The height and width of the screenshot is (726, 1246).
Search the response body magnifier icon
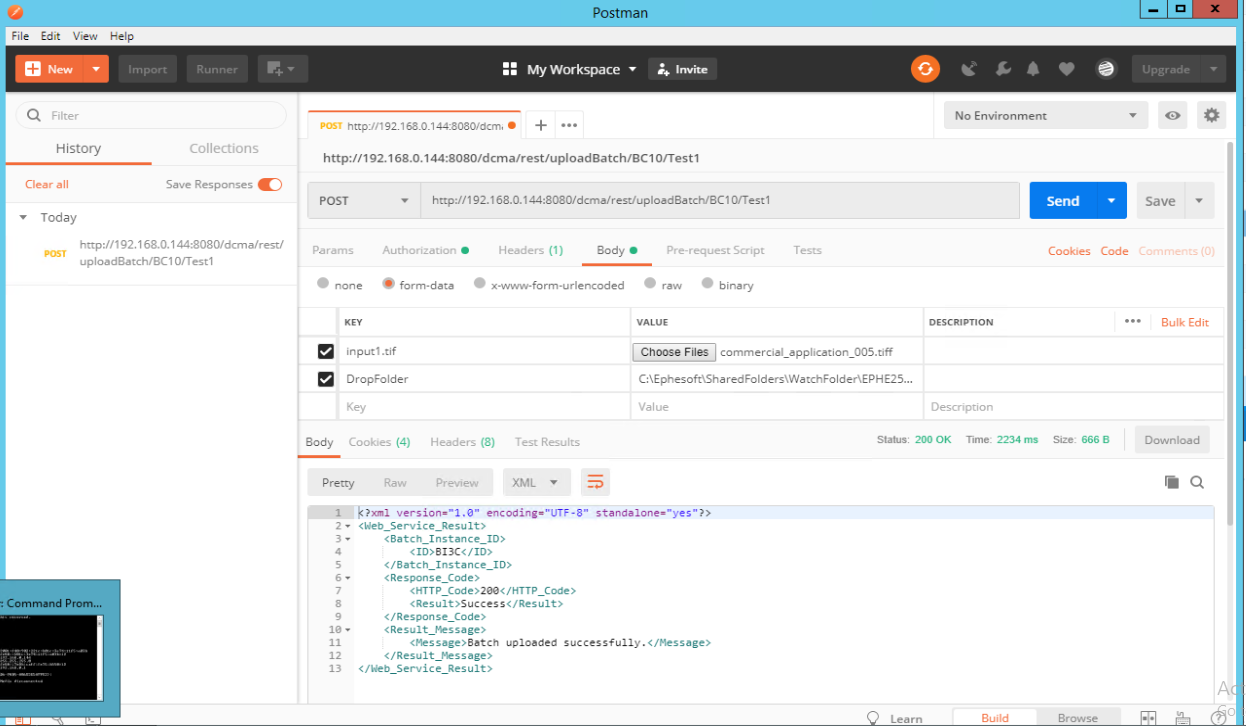(1197, 482)
